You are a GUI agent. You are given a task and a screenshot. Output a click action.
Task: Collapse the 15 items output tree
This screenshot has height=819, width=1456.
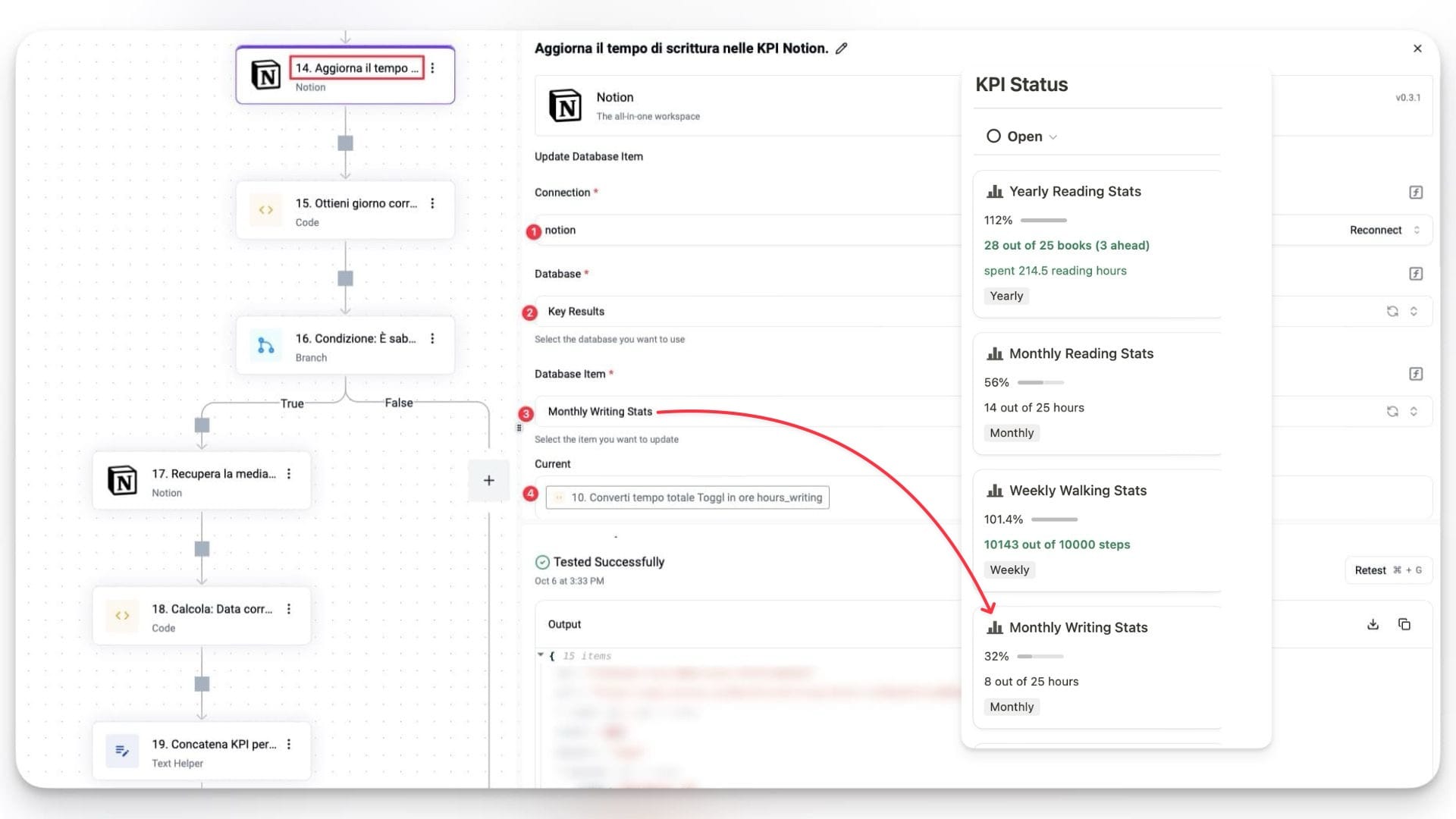point(541,655)
